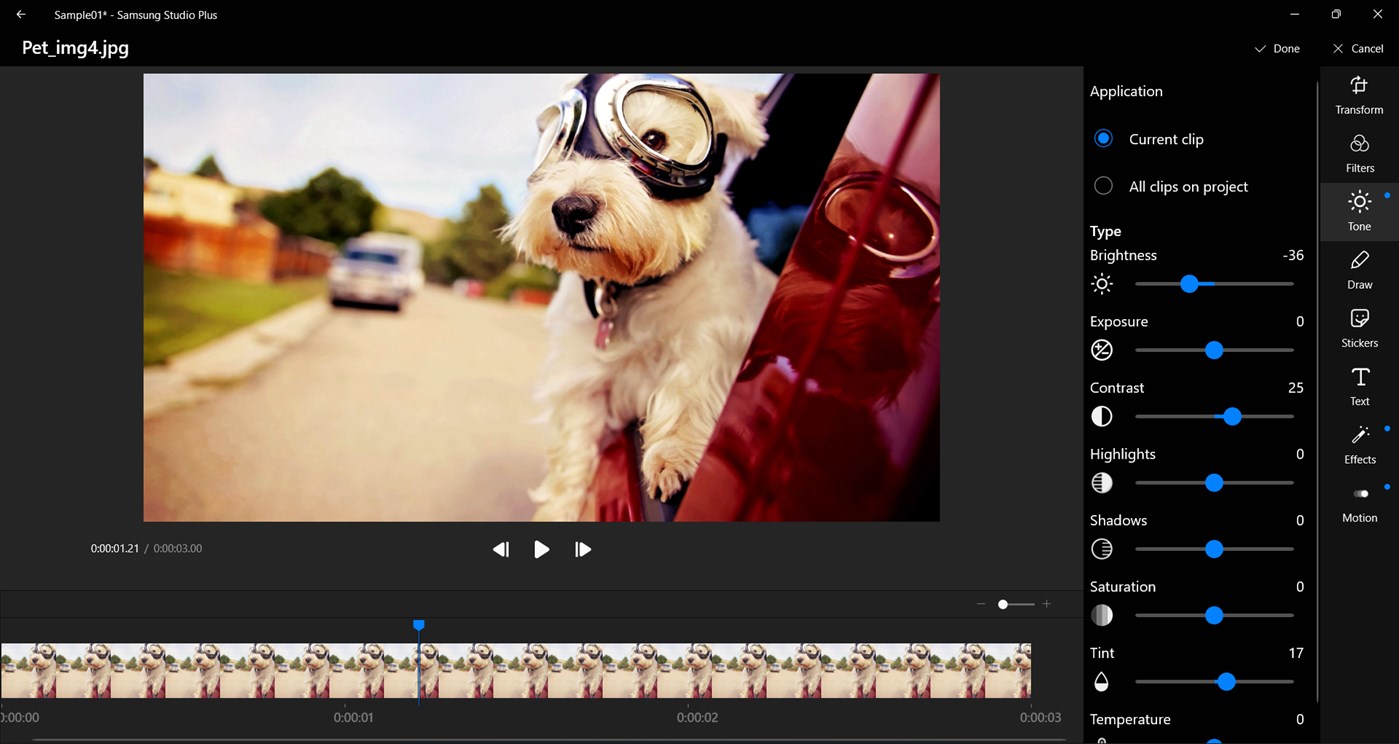Click the current time 0:00:01.21
1399x744 pixels.
(x=115, y=549)
